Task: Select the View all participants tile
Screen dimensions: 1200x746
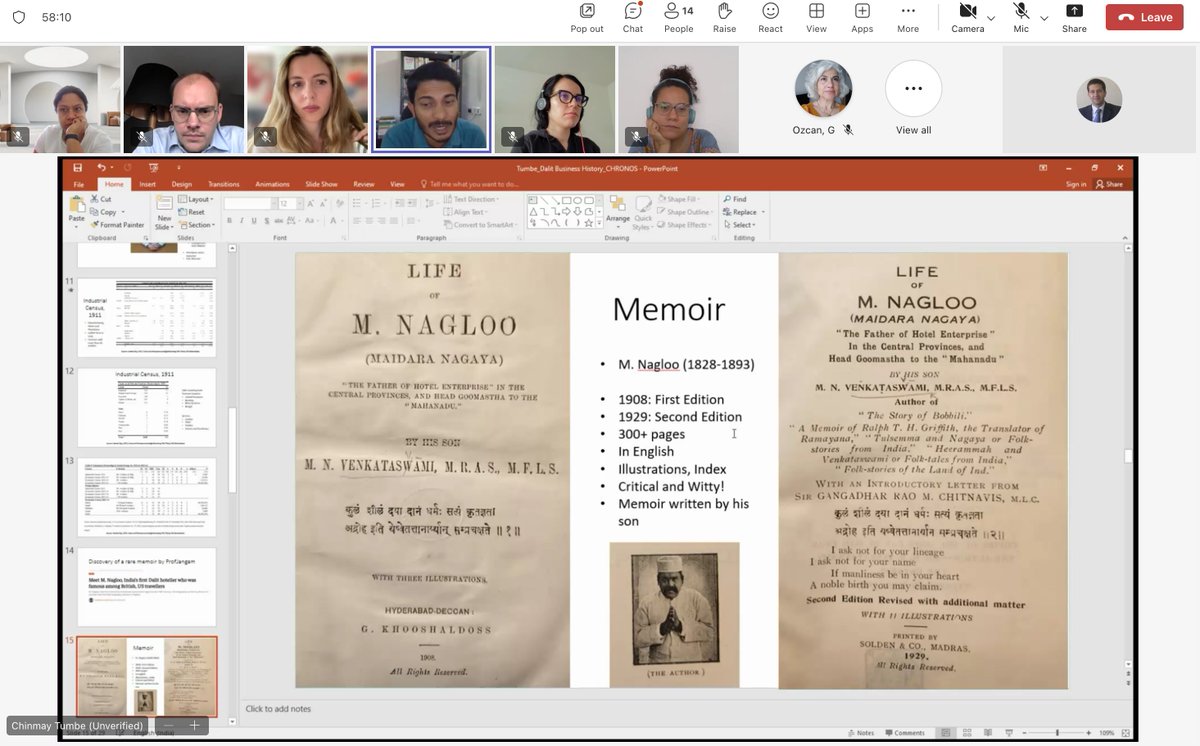Action: (x=913, y=98)
